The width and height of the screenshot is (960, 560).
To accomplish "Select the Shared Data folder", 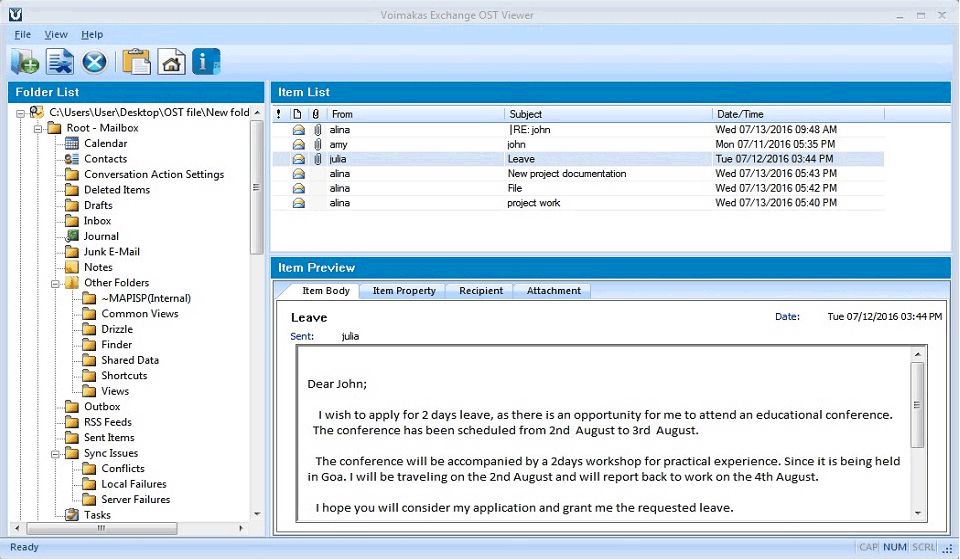I will (130, 360).
